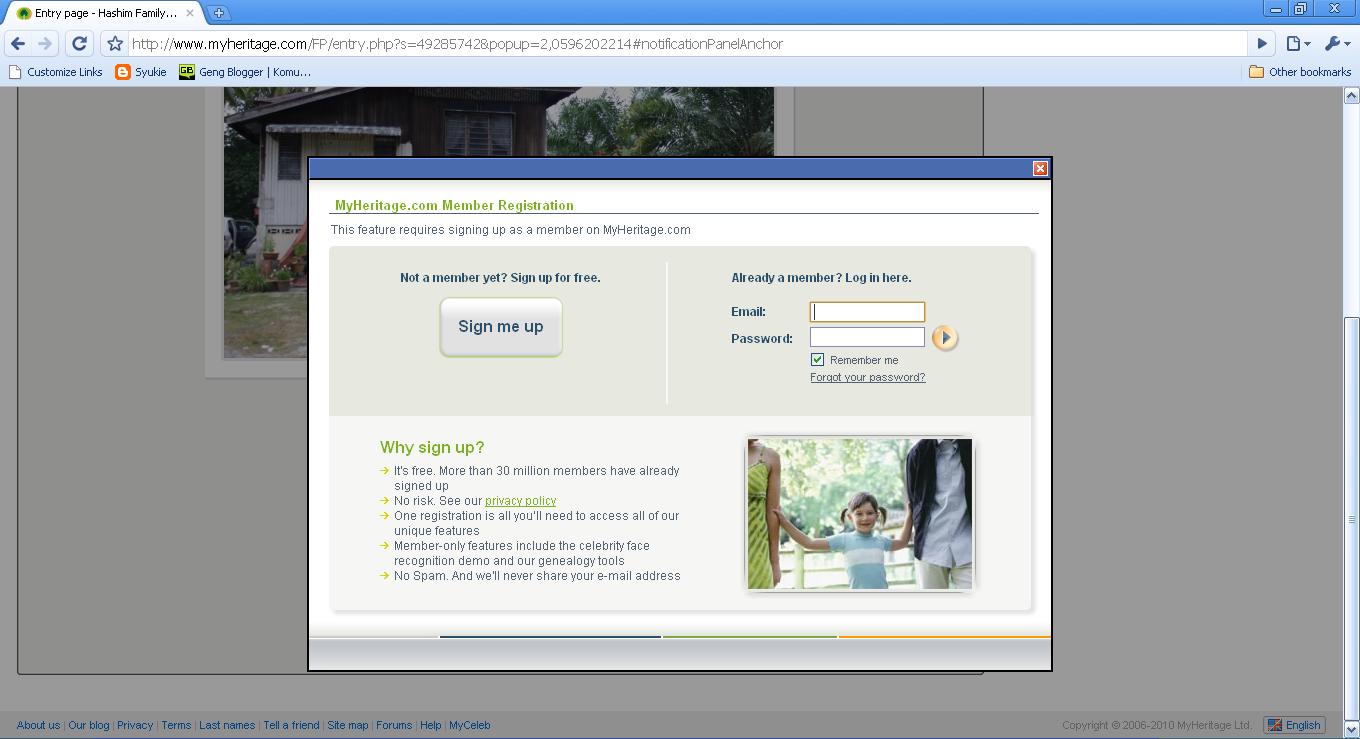The width and height of the screenshot is (1360, 739).
Task: Close the Member Registration popup
Action: coord(1040,168)
